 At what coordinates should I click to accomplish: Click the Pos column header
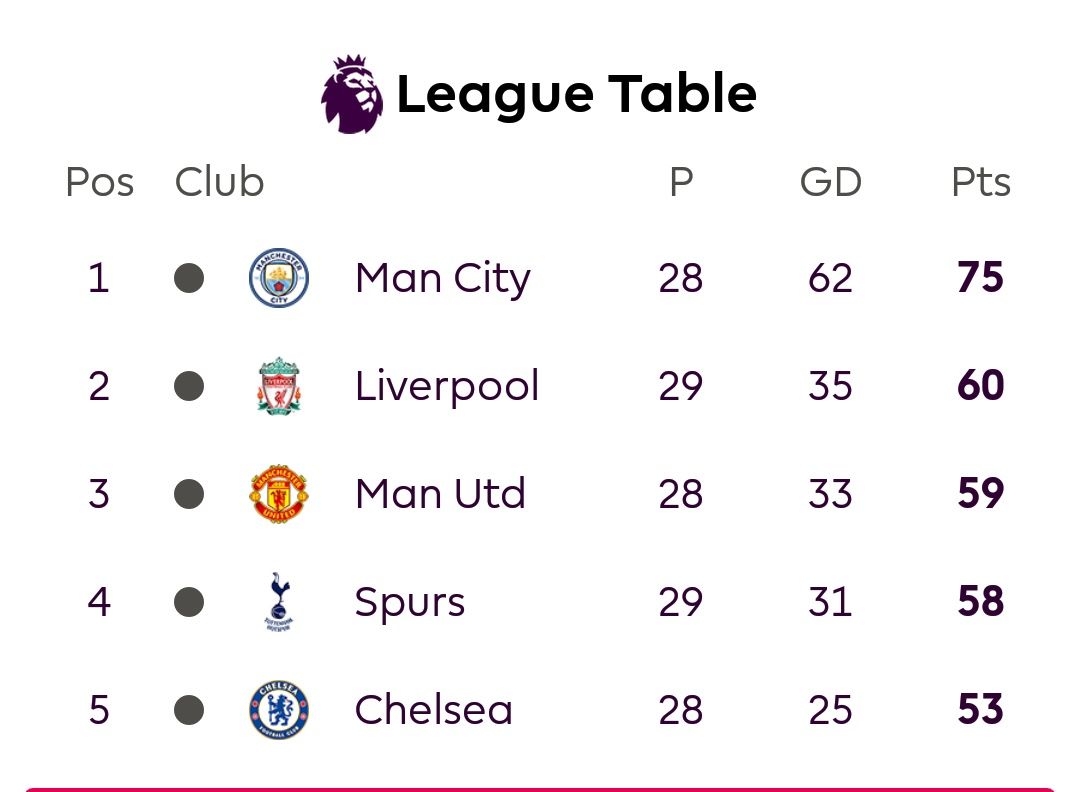click(x=100, y=183)
